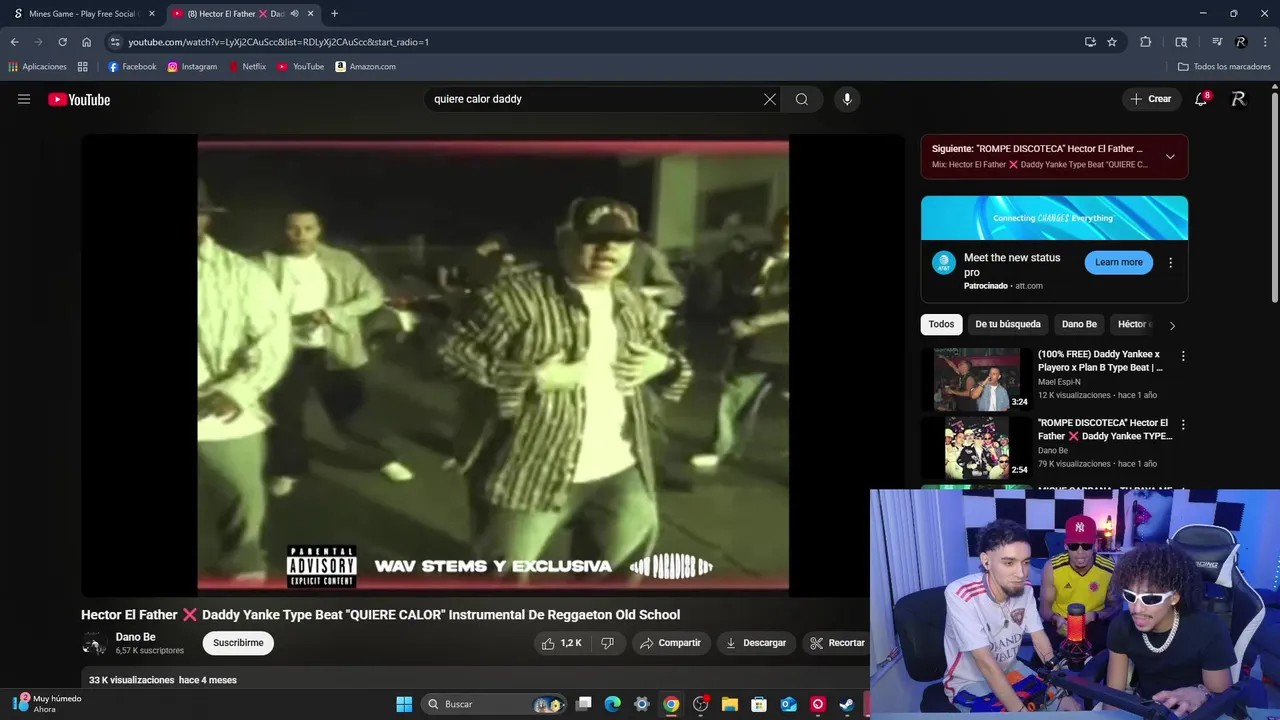Screen dimensions: 1280x720
Task: Open the Netflix bookmark
Action: coord(247,67)
